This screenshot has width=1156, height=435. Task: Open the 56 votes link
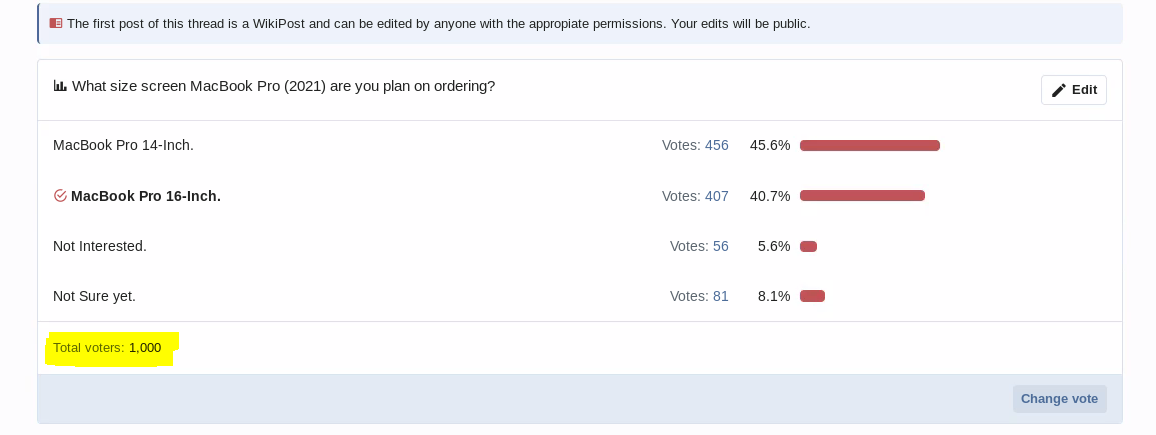(720, 246)
